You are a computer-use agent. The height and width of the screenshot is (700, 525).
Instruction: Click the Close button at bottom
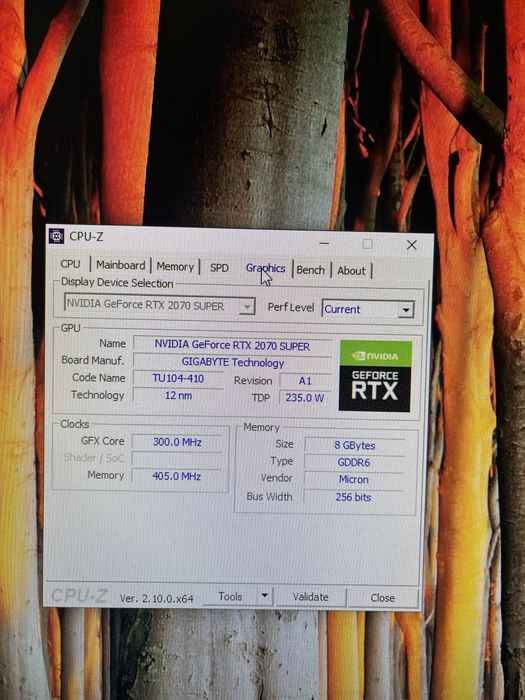tap(383, 598)
